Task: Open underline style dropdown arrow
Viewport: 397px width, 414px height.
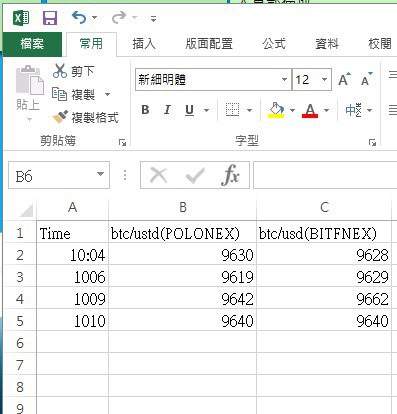Action: (206, 110)
